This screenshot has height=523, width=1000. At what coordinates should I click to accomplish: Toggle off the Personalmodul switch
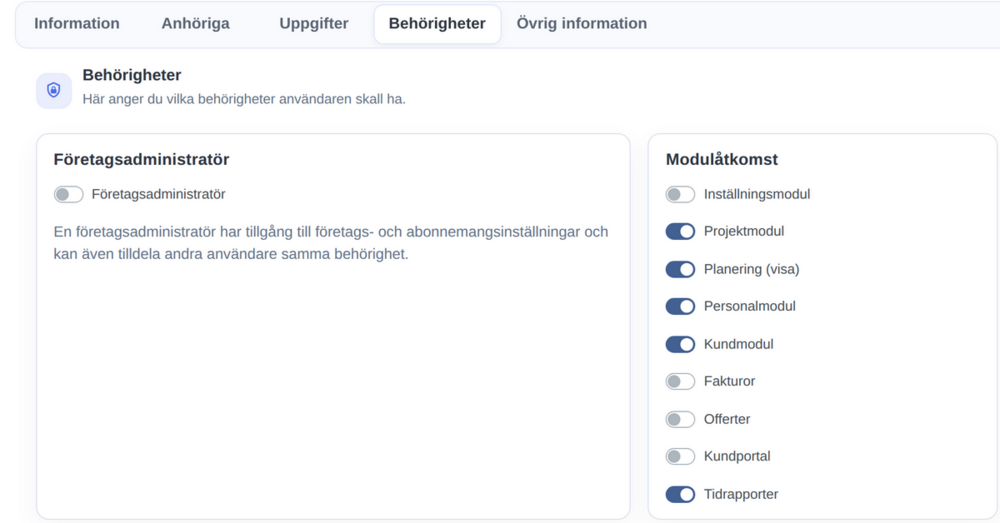tap(680, 307)
